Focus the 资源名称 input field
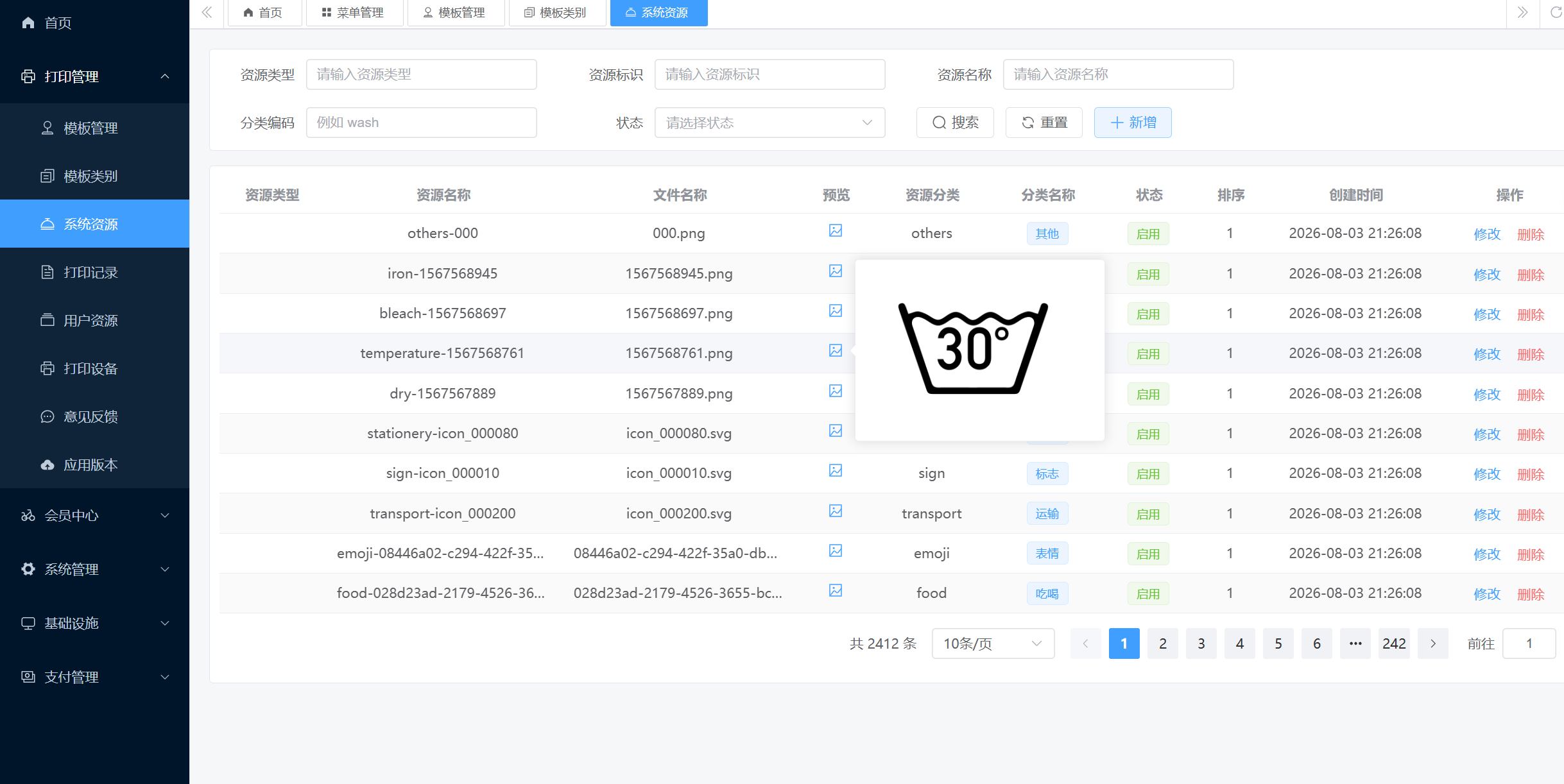 pyautogui.click(x=1118, y=74)
